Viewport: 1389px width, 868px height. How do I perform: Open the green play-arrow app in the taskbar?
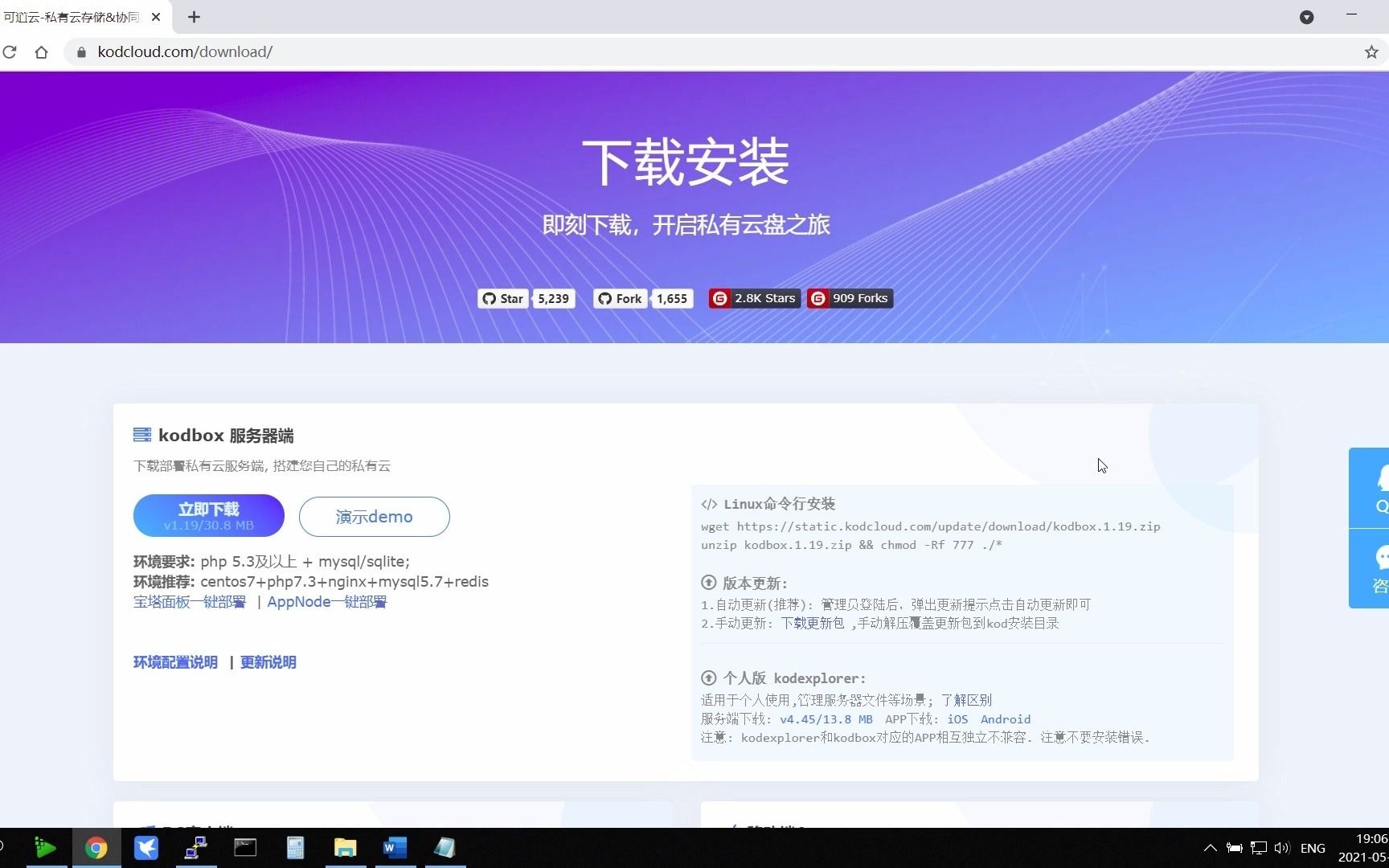pos(46,848)
